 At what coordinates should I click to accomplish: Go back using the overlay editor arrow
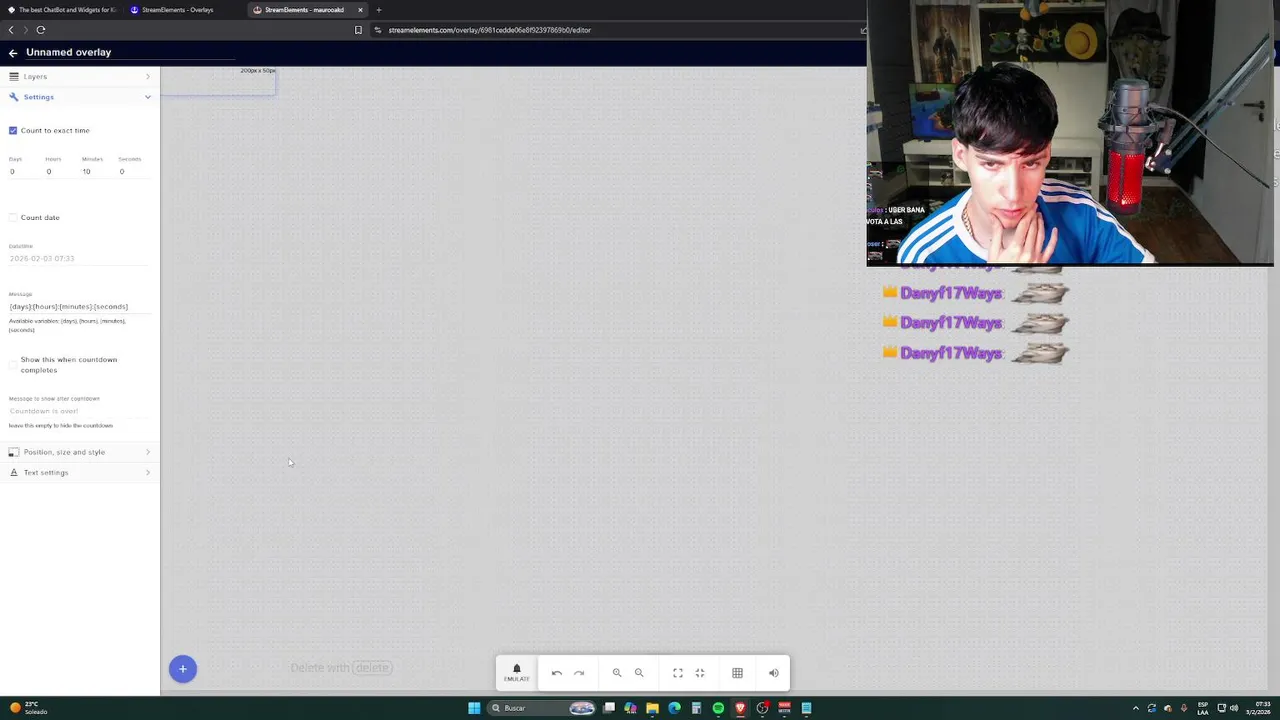click(13, 52)
